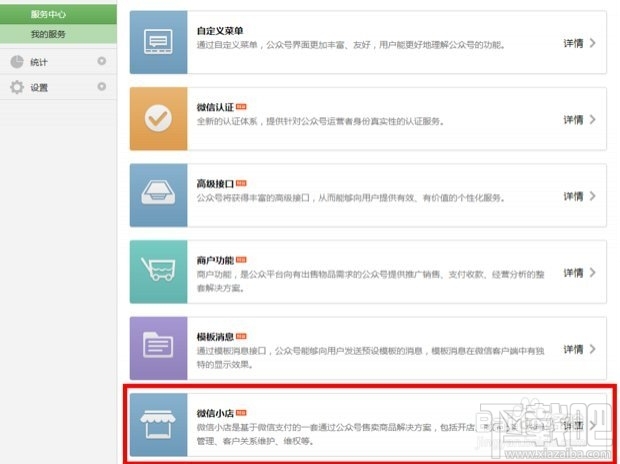Click the new badge beside 微信小店
This screenshot has height=464, width=620.
click(241, 413)
